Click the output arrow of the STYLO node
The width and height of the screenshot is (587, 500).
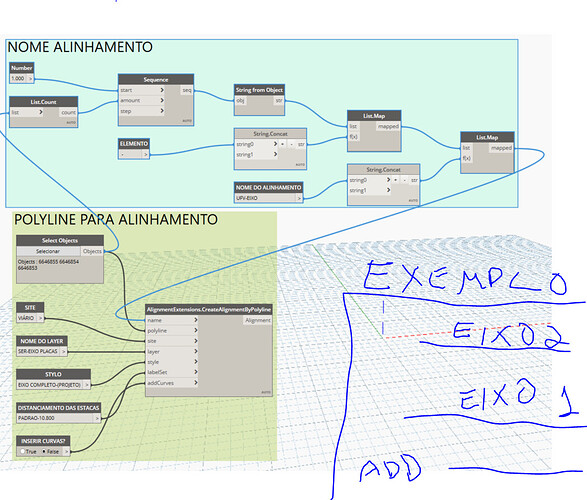[x=87, y=385]
